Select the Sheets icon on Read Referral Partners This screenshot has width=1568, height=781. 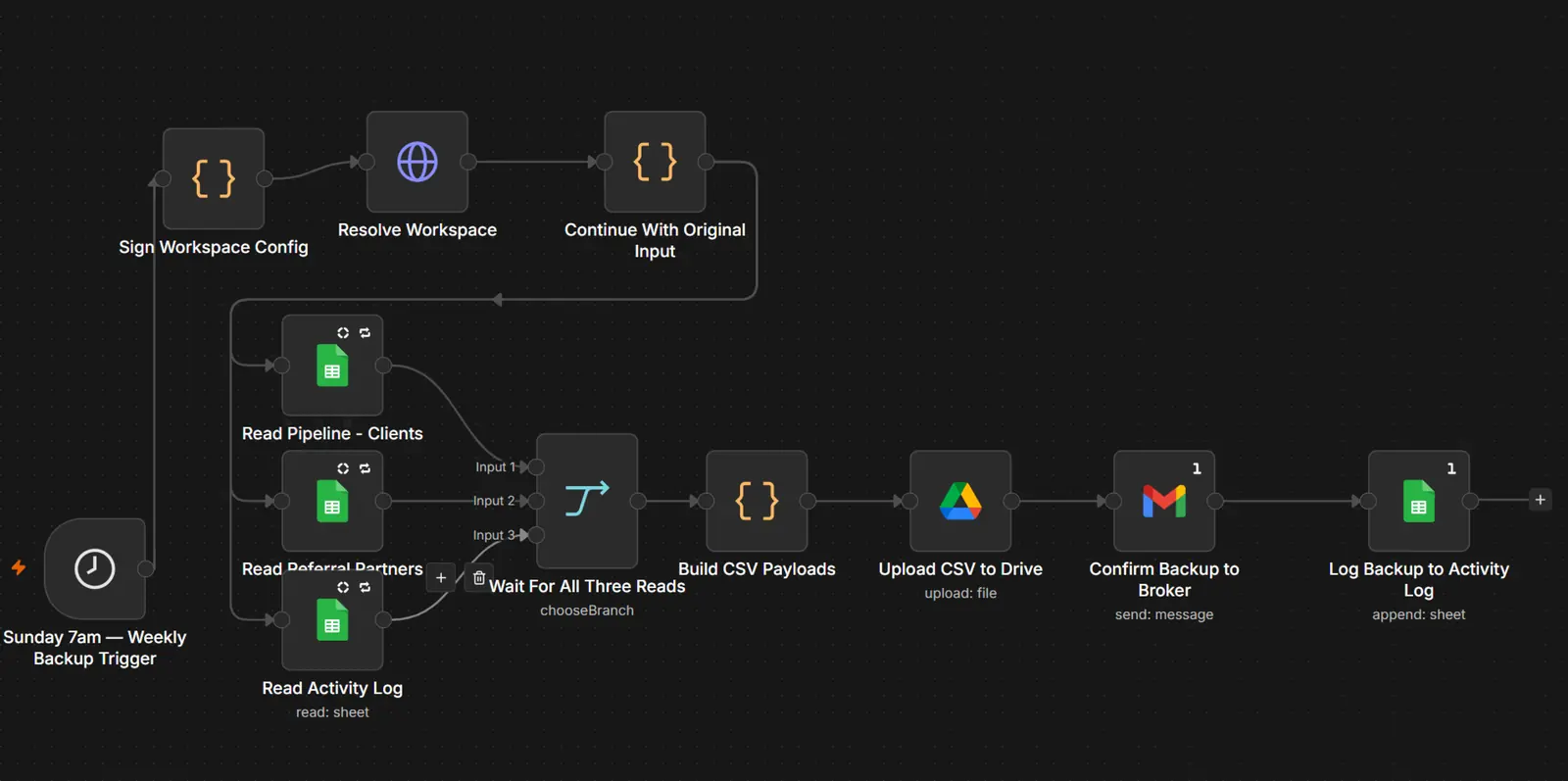[332, 501]
